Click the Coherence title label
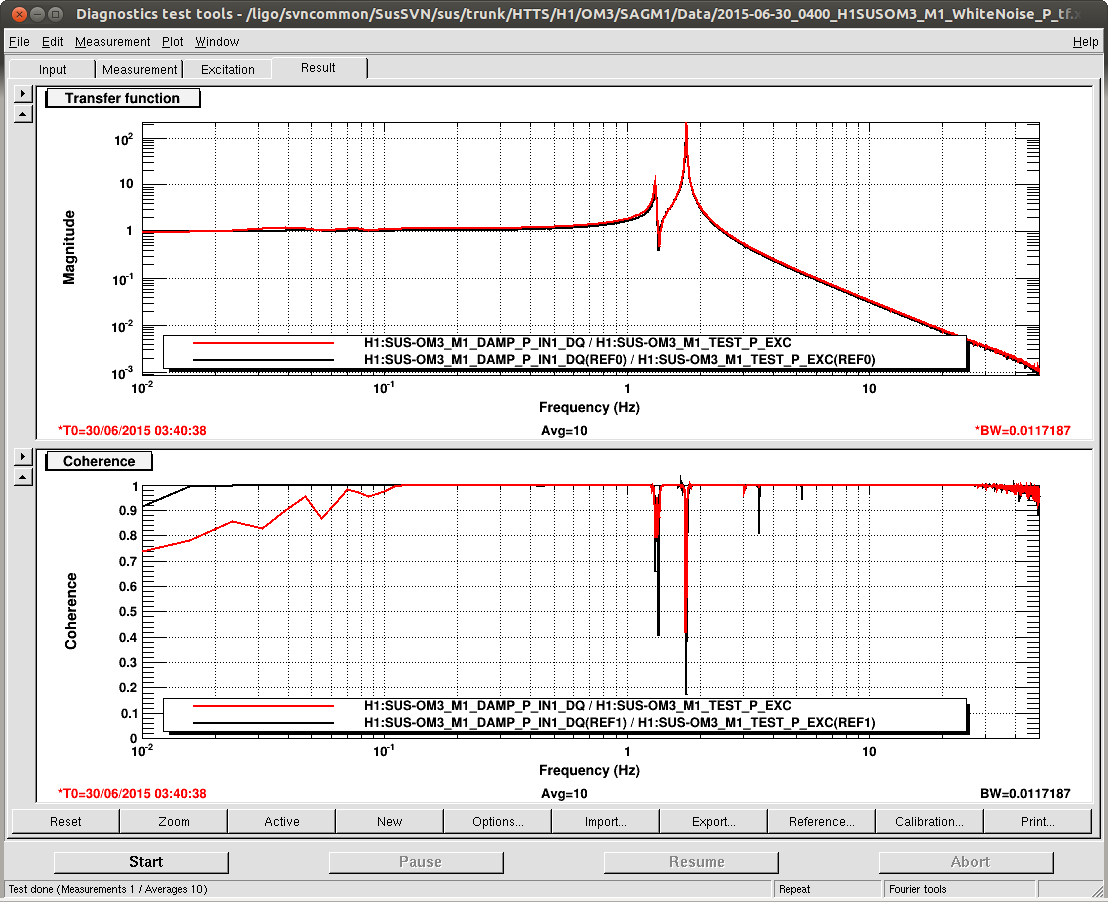The width and height of the screenshot is (1108, 902). click(x=99, y=462)
